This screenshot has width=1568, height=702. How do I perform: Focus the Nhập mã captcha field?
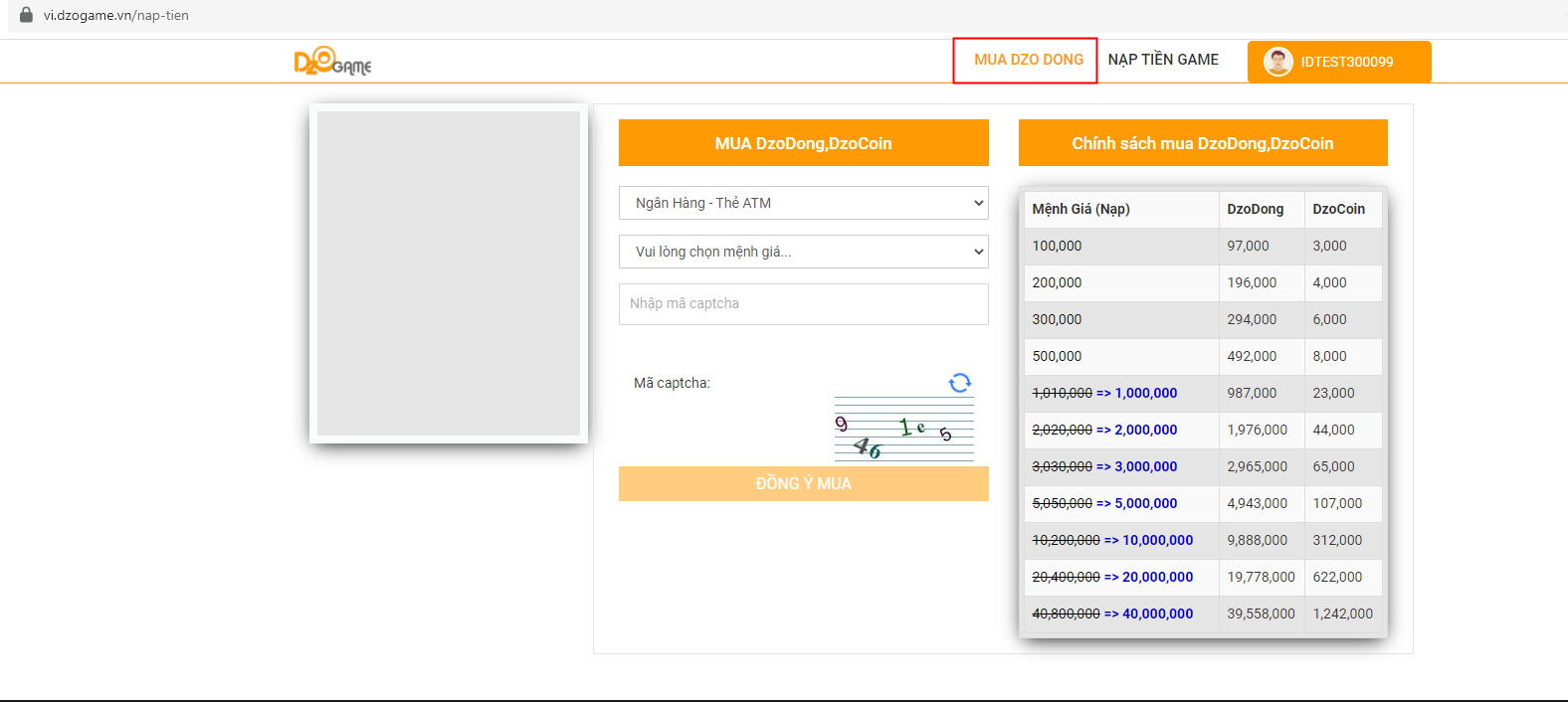pyautogui.click(x=803, y=304)
